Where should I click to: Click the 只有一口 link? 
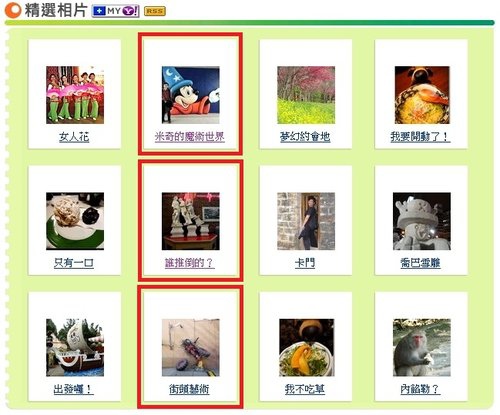click(74, 263)
